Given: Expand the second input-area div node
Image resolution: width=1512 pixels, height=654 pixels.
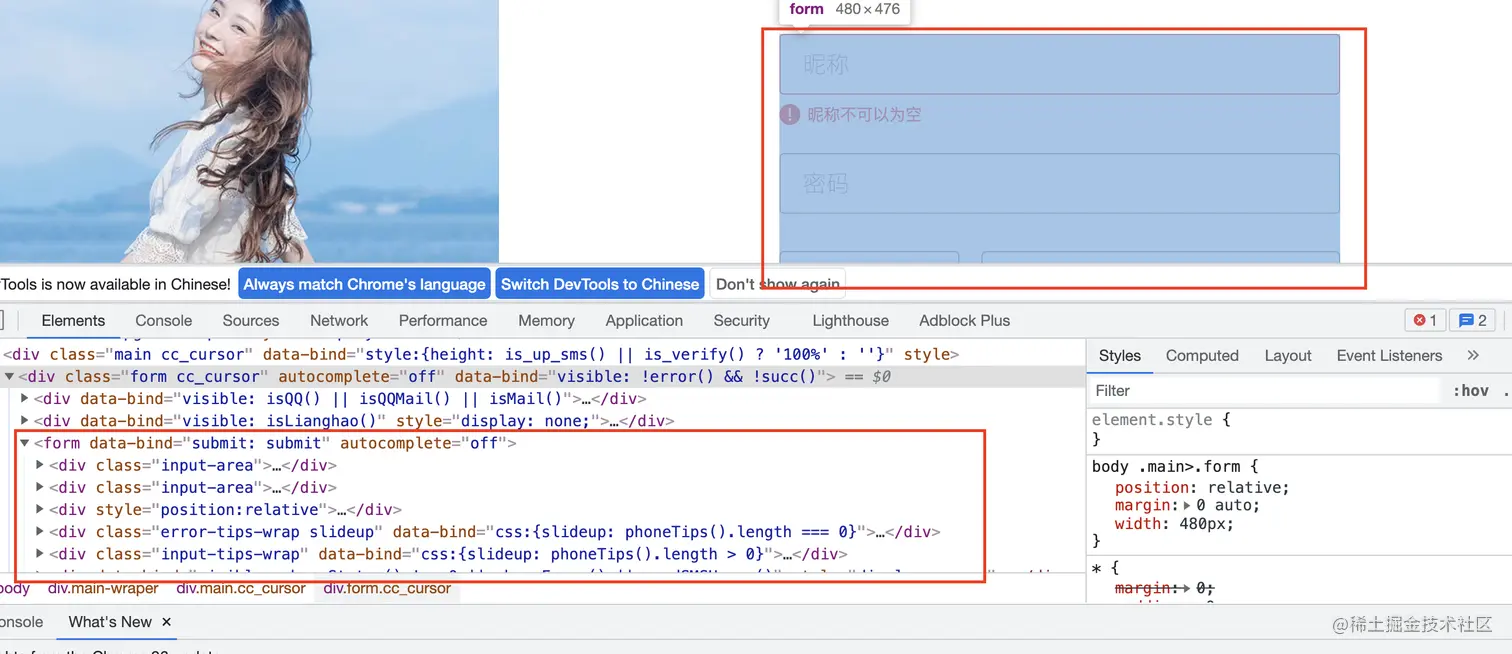Looking at the screenshot, I should [41, 487].
